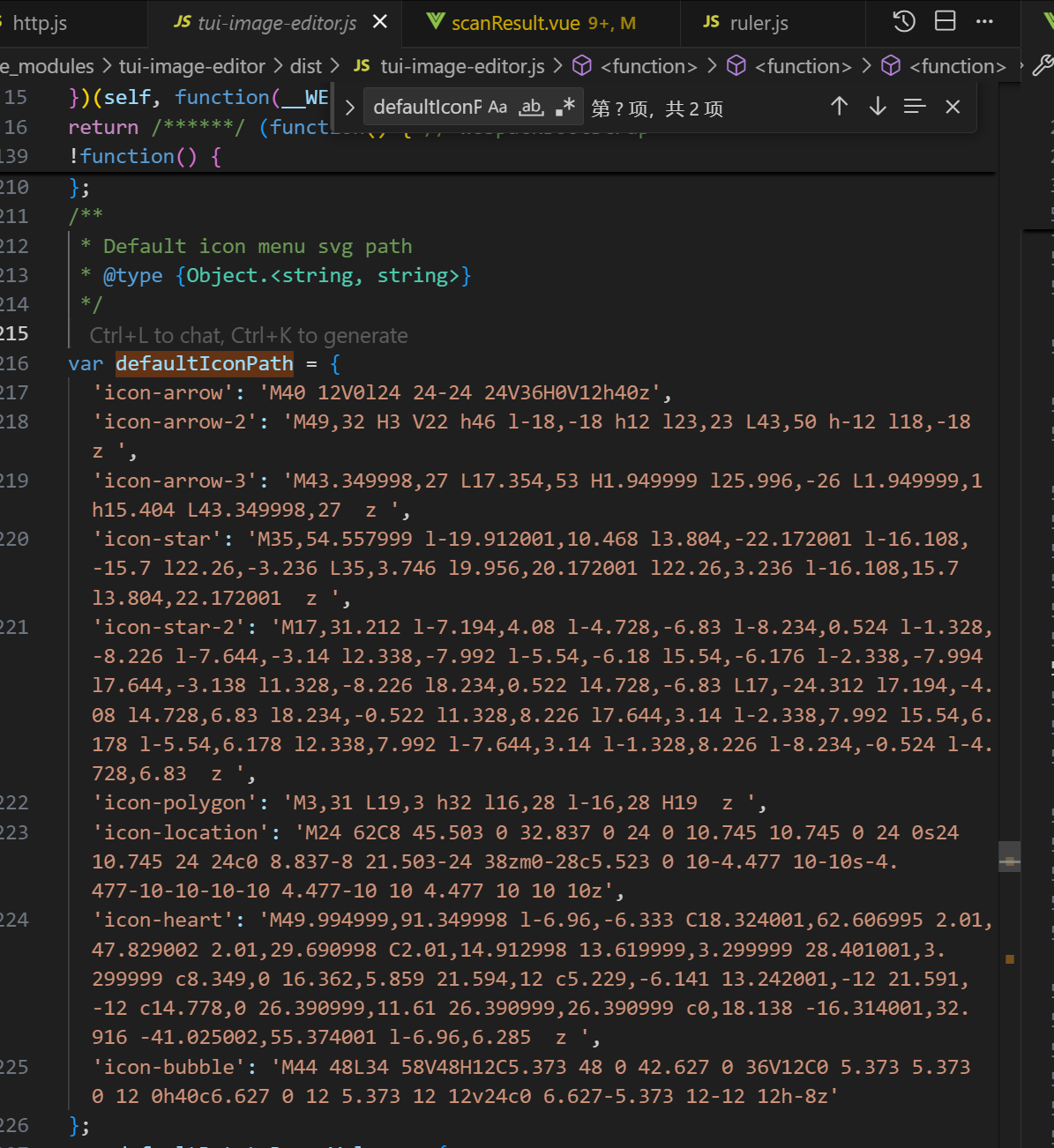Viewport: 1054px width, 1148px height.
Task: Click the 'icon-star-2' key
Action: [169, 627]
